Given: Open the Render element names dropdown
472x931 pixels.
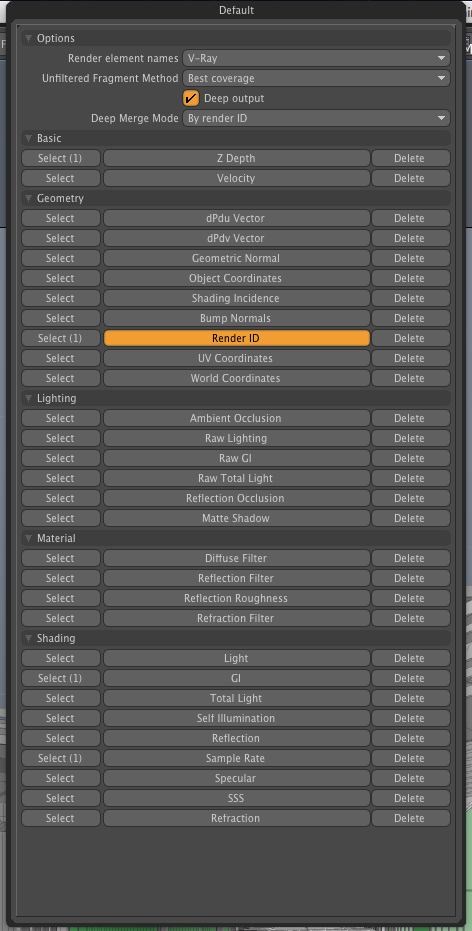Looking at the screenshot, I should coord(316,58).
